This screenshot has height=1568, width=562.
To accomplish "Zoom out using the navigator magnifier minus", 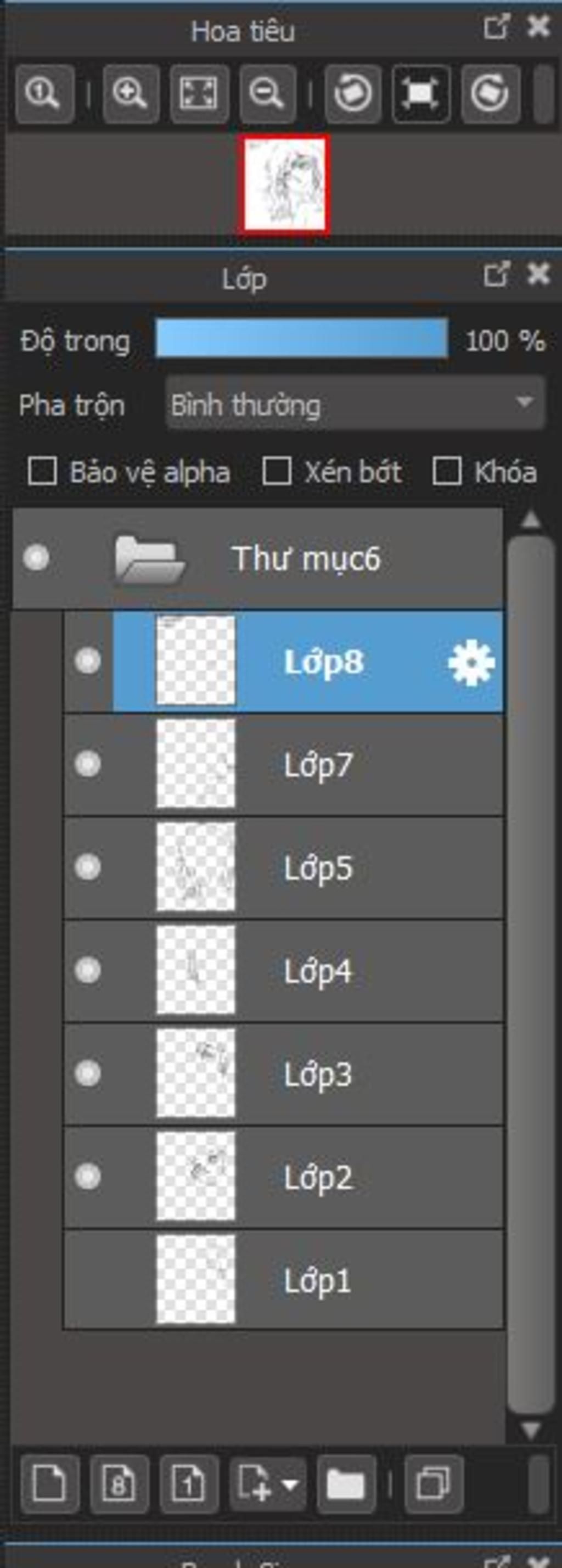I will tap(268, 94).
